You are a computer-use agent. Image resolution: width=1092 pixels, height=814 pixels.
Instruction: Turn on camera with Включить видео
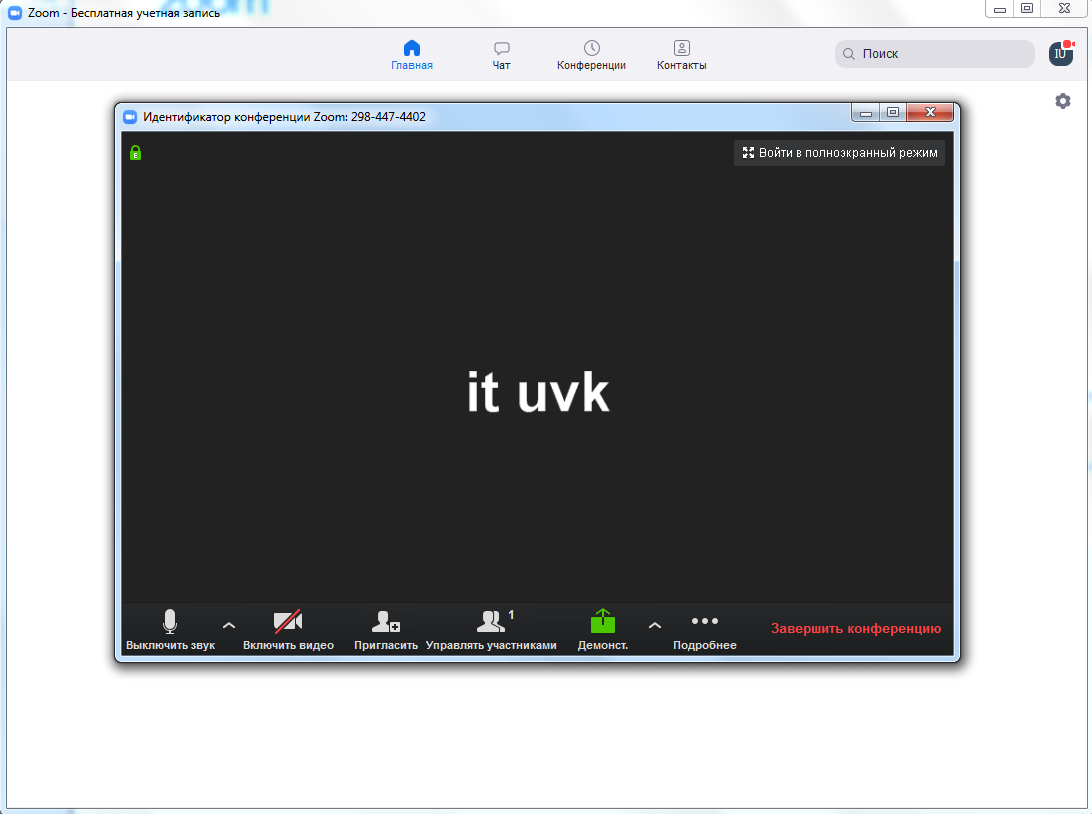288,623
